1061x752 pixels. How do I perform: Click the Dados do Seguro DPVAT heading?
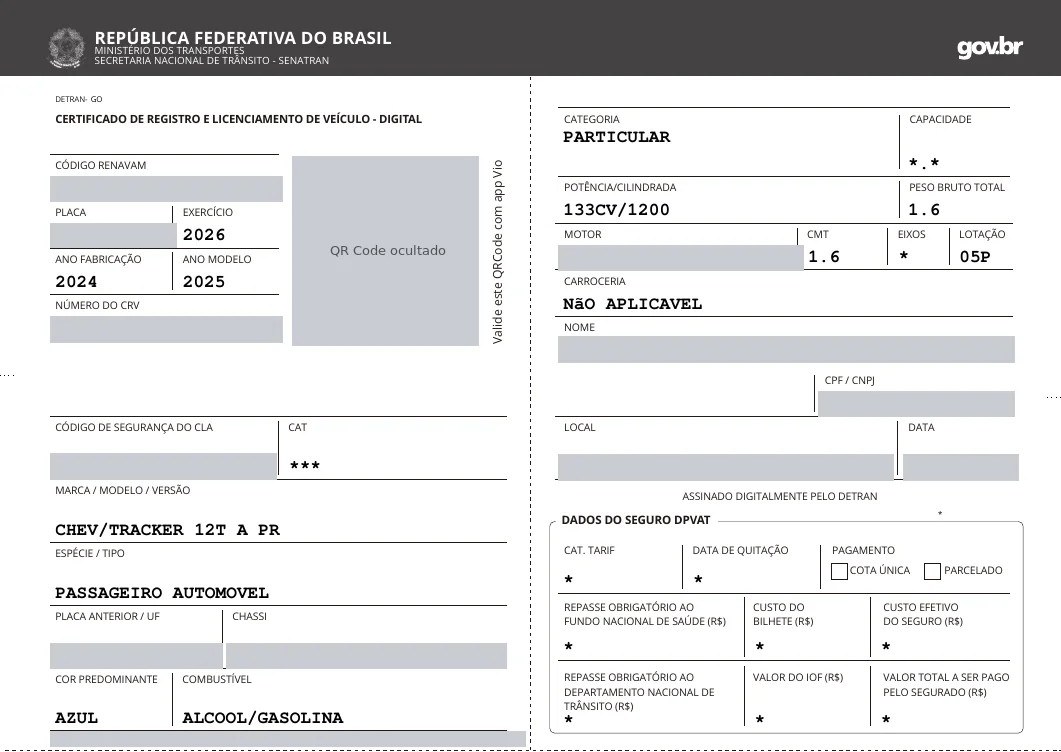click(636, 520)
